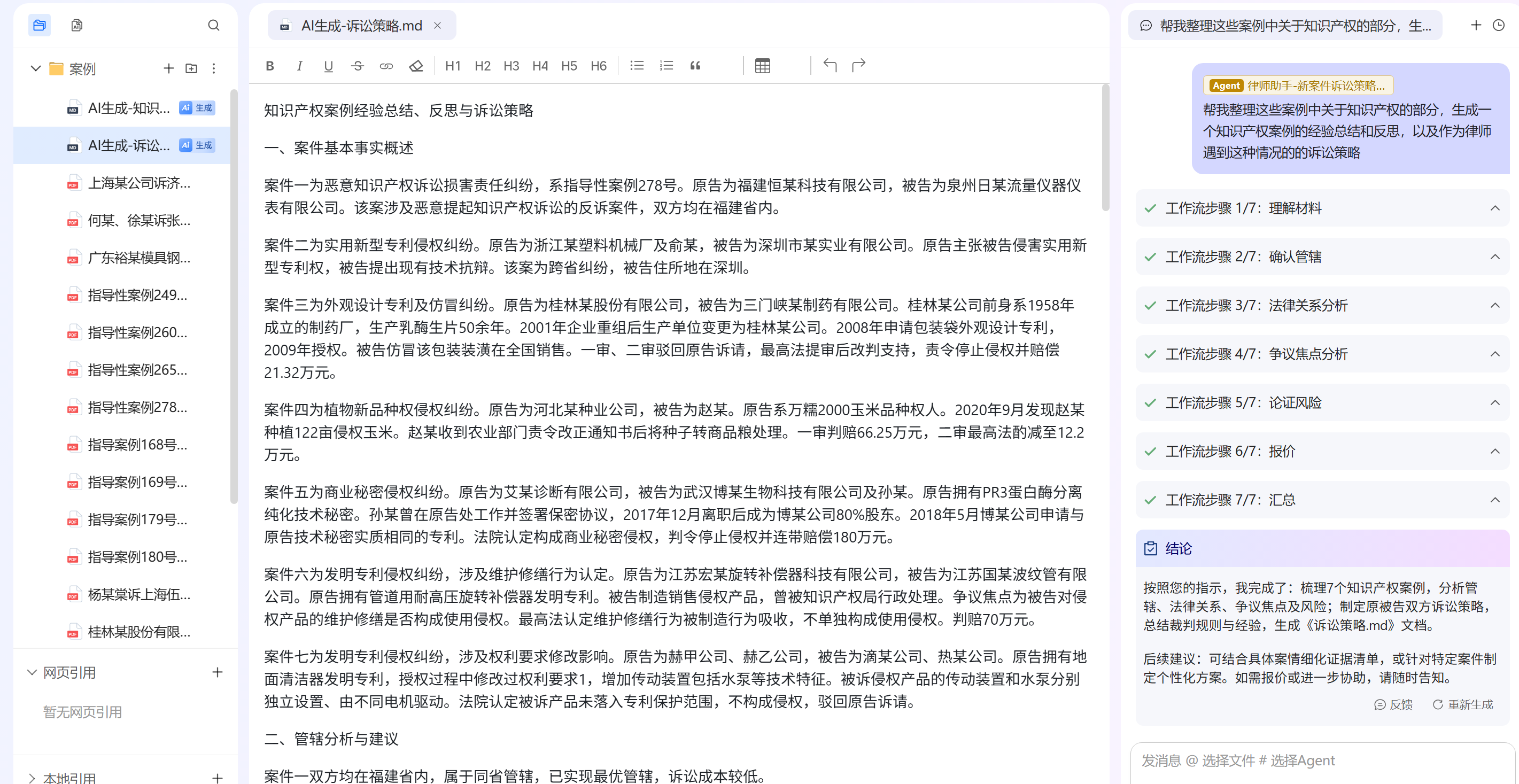Collapse 工作流步骤 2/7 确认管辖 section
This screenshot has width=1519, height=784.
coord(1495,257)
